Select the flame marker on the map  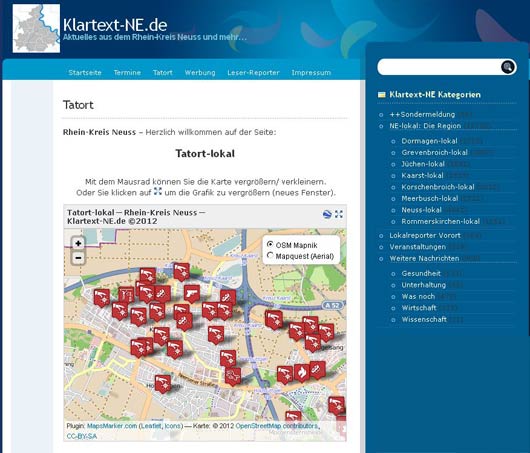[x=302, y=372]
